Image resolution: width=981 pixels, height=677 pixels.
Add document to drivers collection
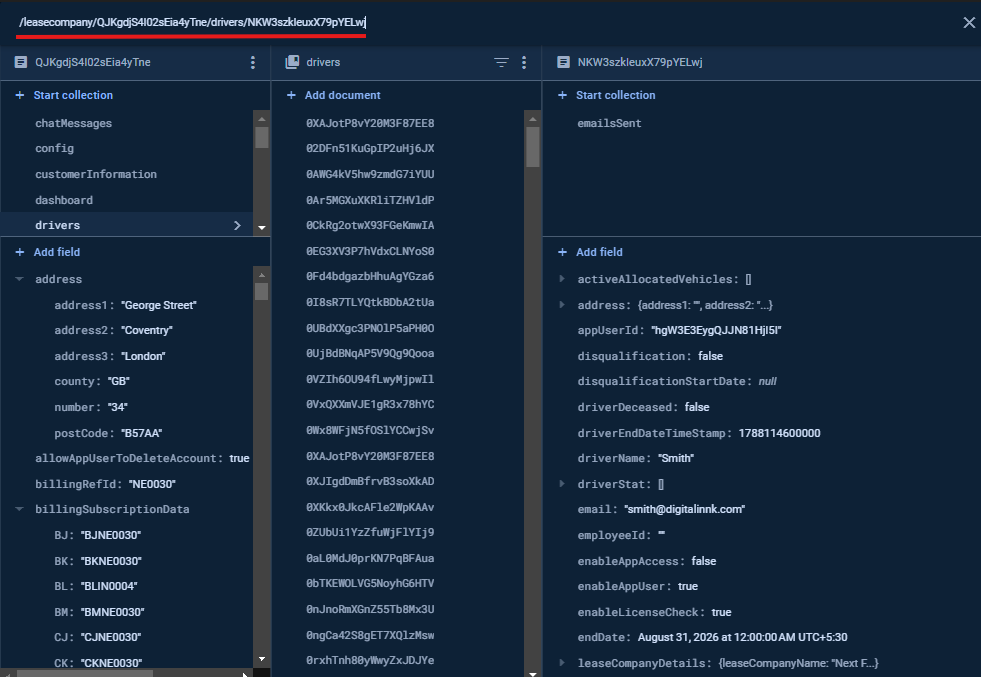pos(342,95)
